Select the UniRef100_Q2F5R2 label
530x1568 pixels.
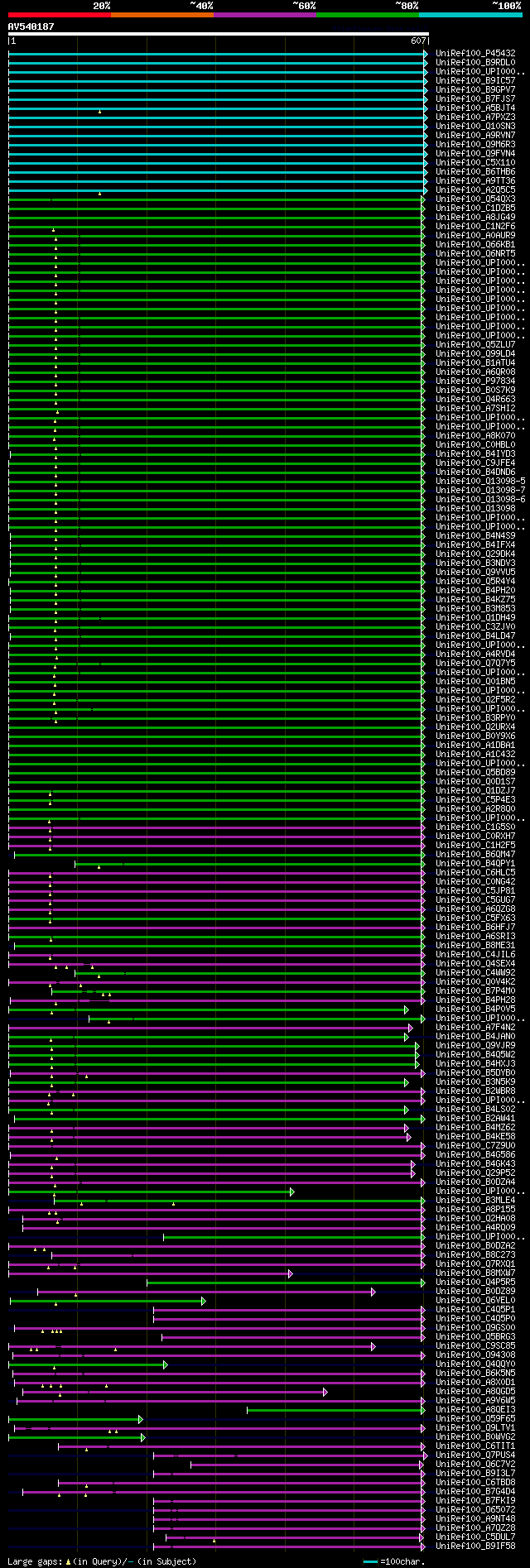pyautogui.click(x=475, y=699)
